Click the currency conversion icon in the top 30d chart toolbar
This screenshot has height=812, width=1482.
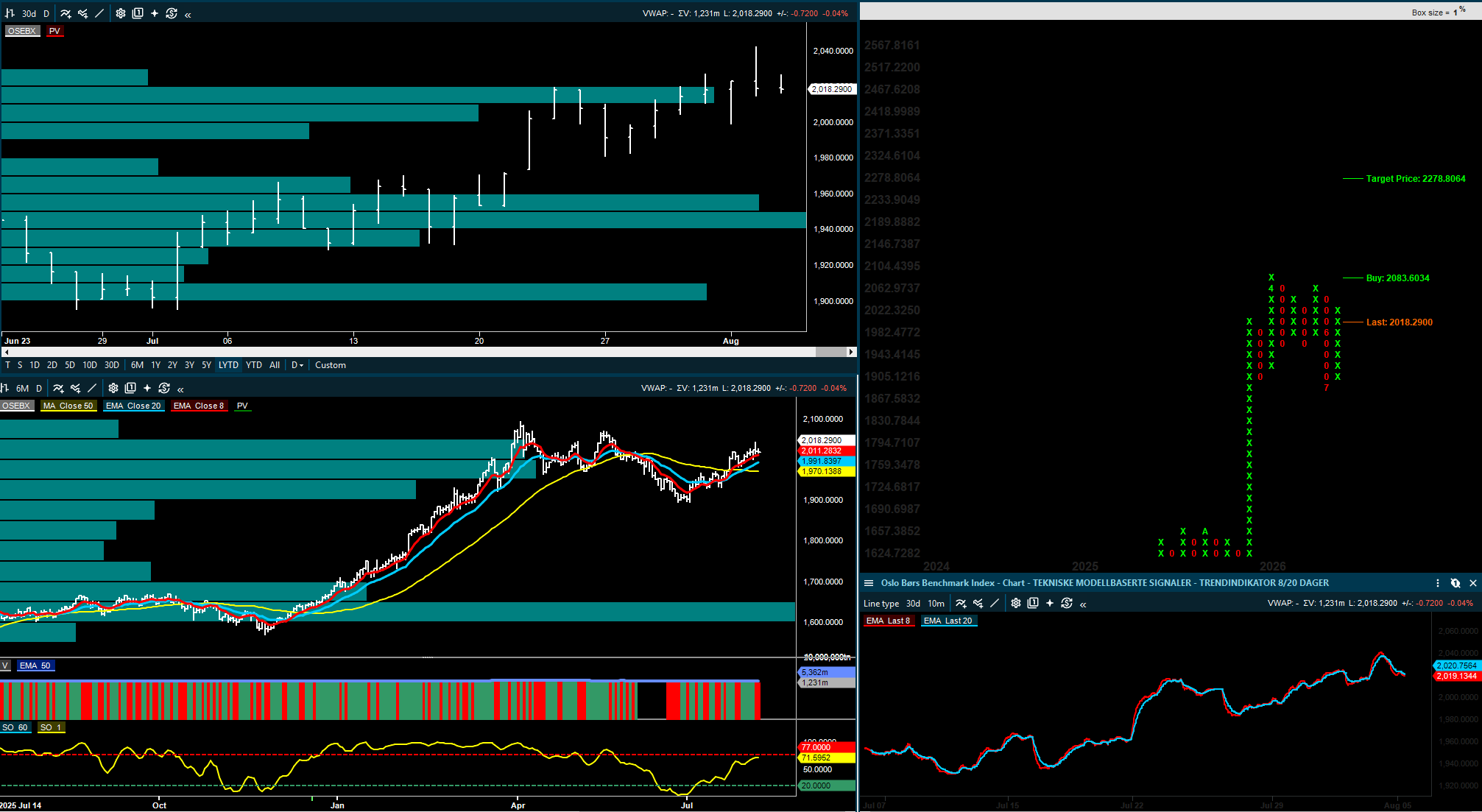[172, 13]
